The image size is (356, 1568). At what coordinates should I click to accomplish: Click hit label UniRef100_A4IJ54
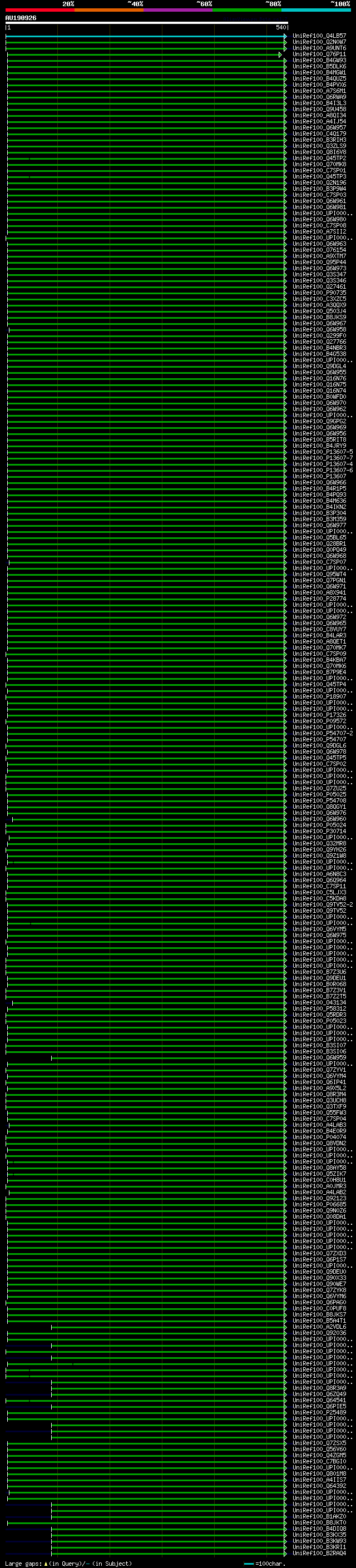click(x=319, y=122)
